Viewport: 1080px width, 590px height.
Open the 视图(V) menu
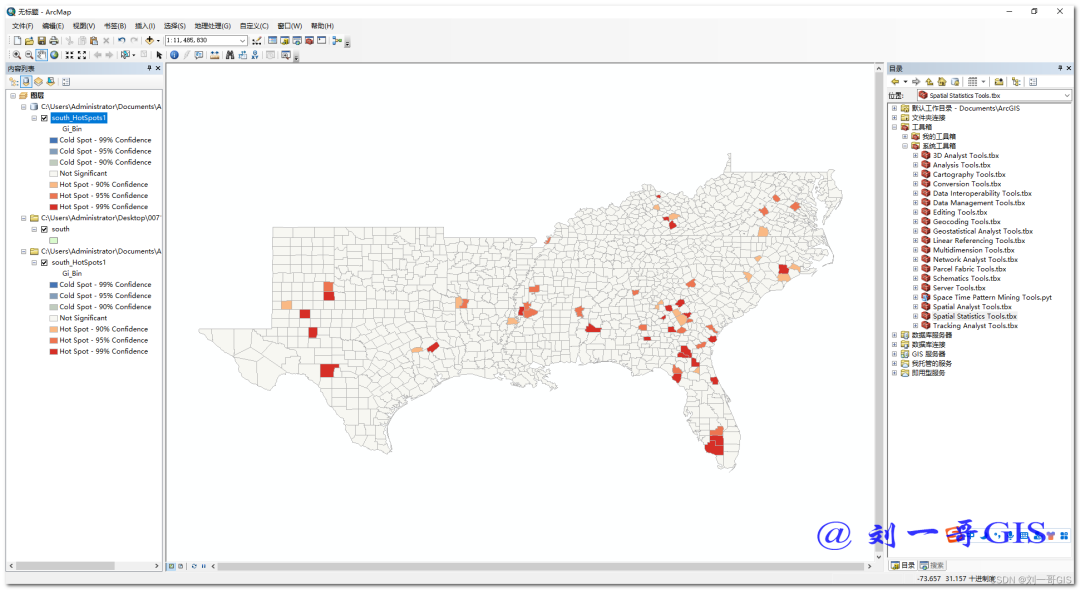point(84,26)
